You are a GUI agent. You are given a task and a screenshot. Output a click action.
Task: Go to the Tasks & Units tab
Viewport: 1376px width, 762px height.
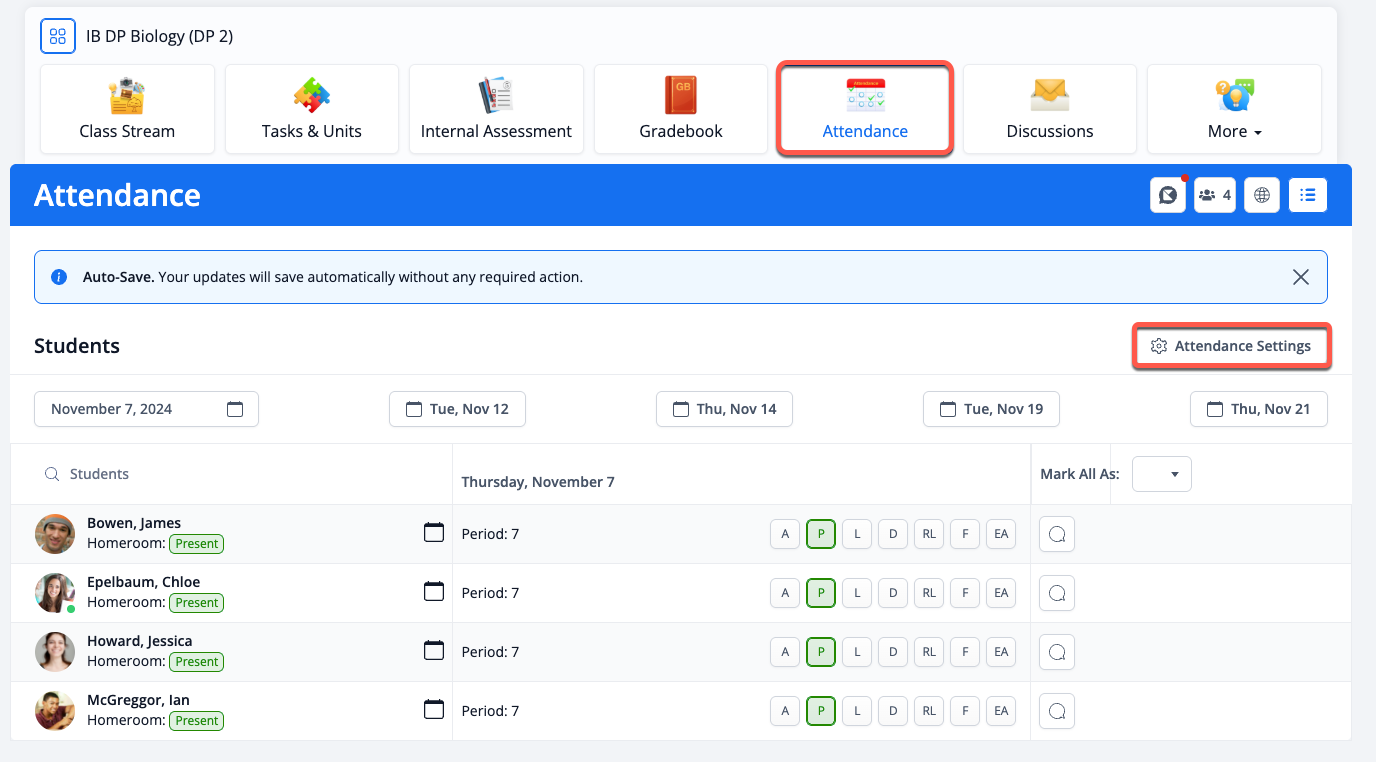tap(312, 110)
